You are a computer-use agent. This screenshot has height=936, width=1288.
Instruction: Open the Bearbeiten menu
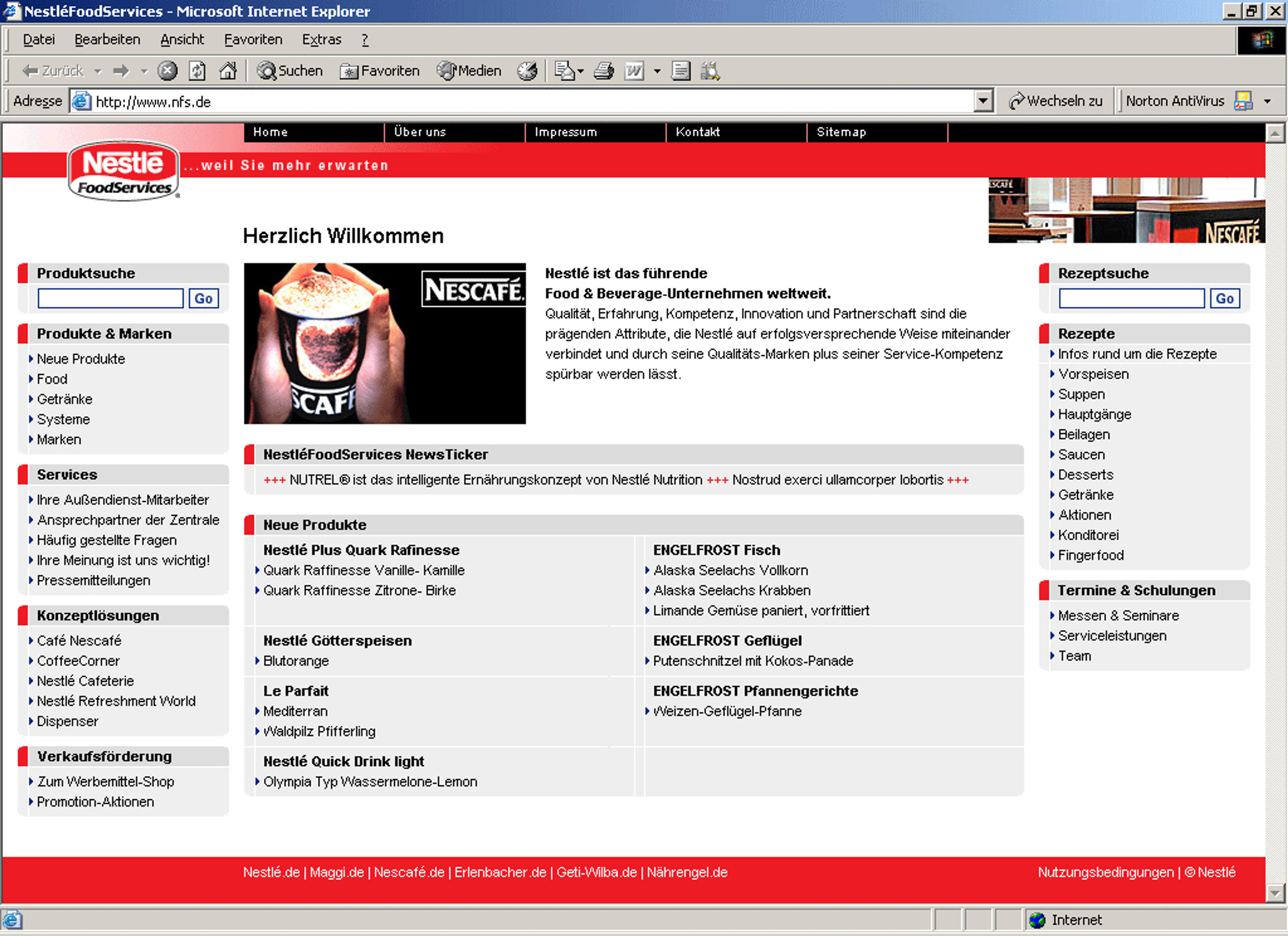click(x=107, y=39)
